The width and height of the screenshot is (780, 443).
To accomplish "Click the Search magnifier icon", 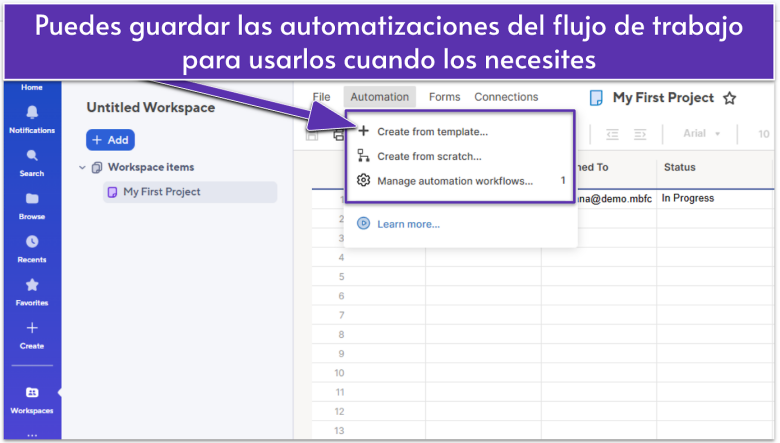I will pos(32,156).
